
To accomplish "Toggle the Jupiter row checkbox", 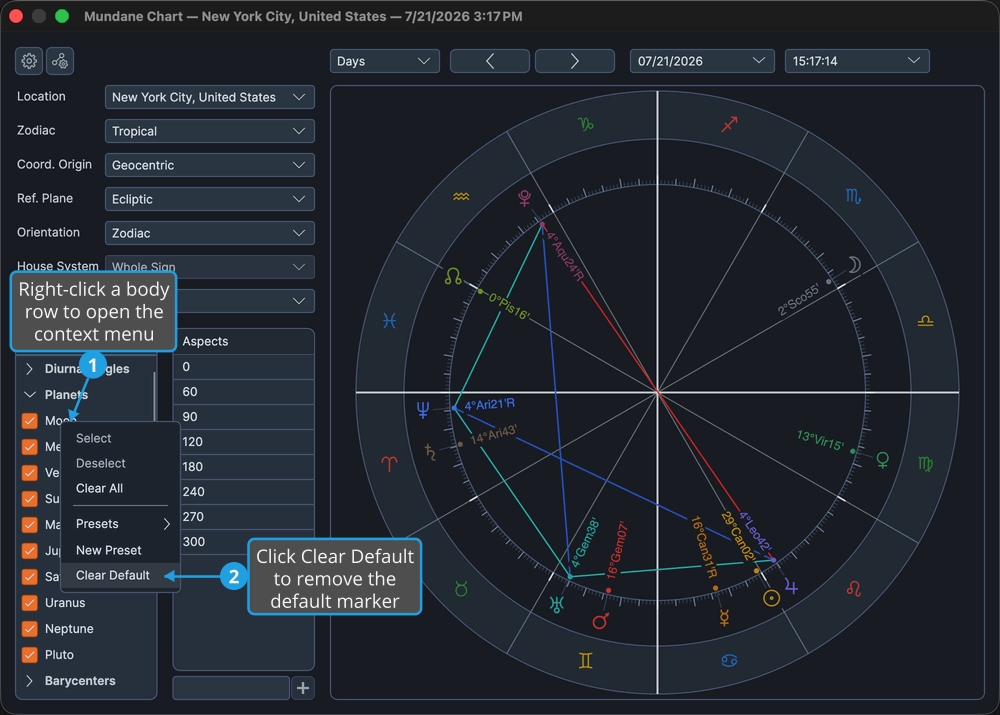I will coord(29,550).
